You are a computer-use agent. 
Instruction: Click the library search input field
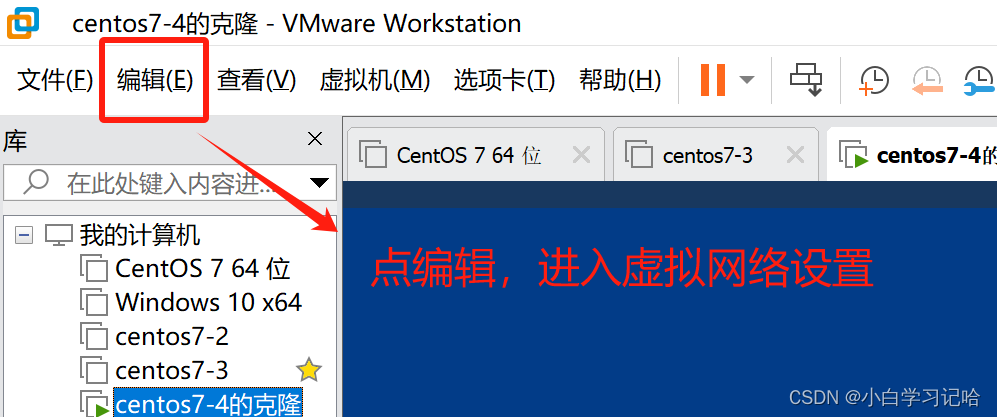[170, 183]
